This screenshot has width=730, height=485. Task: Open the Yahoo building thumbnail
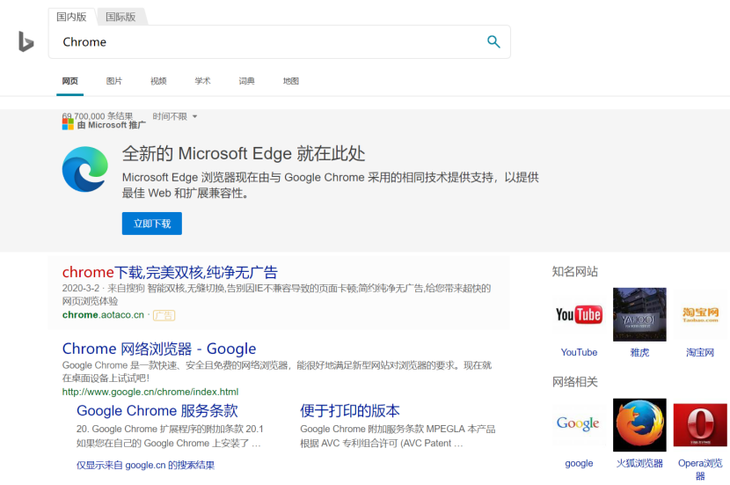pos(639,315)
